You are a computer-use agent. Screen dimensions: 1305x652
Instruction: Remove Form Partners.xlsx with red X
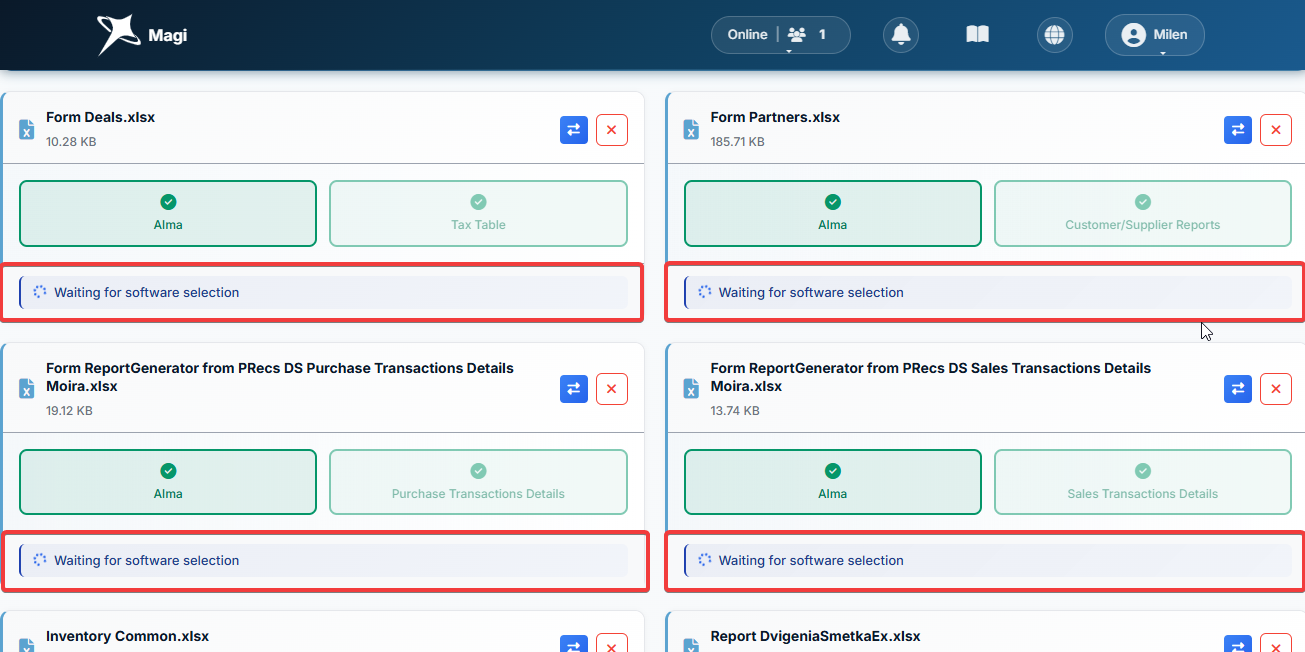coord(1276,130)
